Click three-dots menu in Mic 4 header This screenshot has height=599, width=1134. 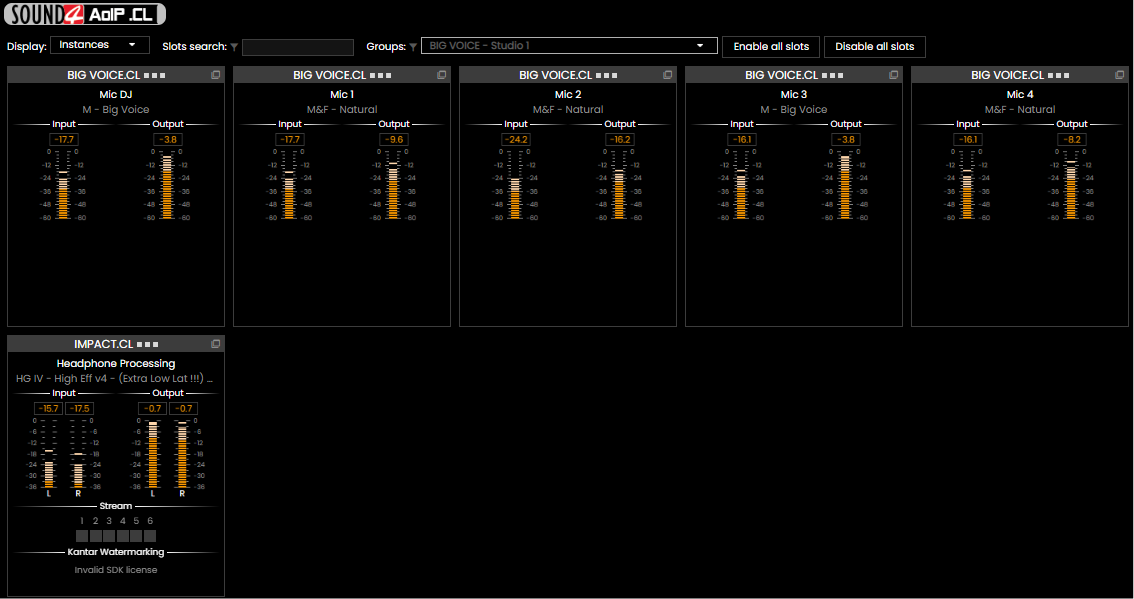pyautogui.click(x=1059, y=75)
